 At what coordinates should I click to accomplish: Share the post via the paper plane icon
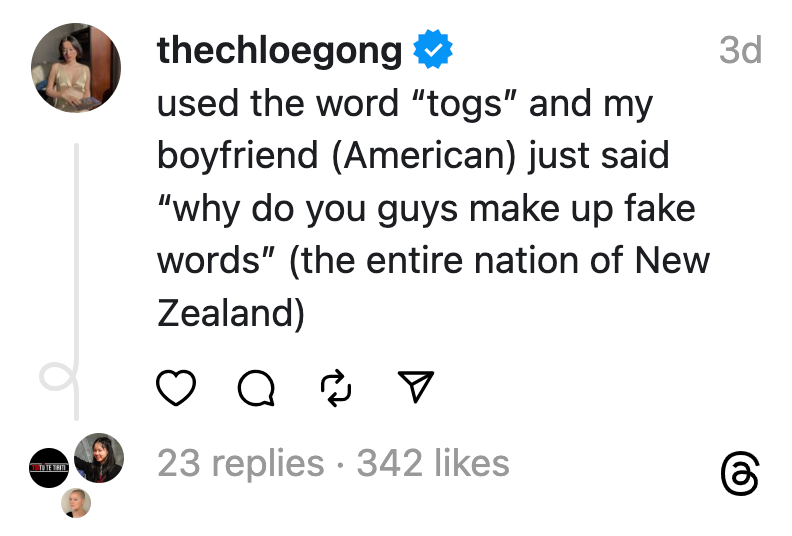[416, 387]
